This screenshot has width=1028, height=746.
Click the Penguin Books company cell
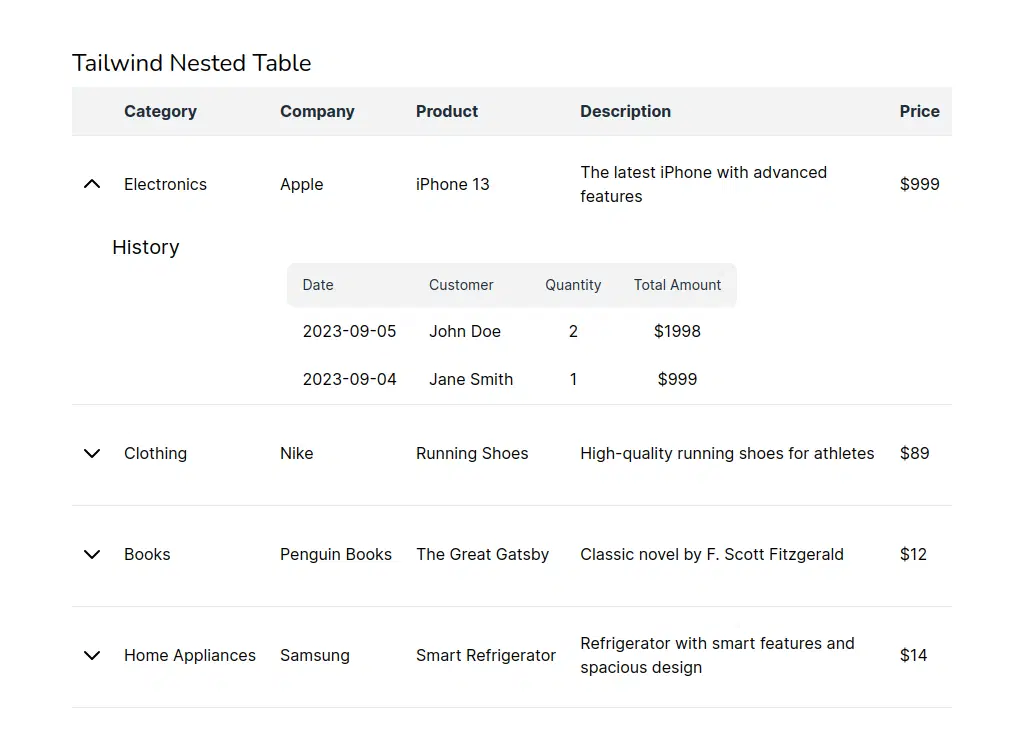[336, 554]
